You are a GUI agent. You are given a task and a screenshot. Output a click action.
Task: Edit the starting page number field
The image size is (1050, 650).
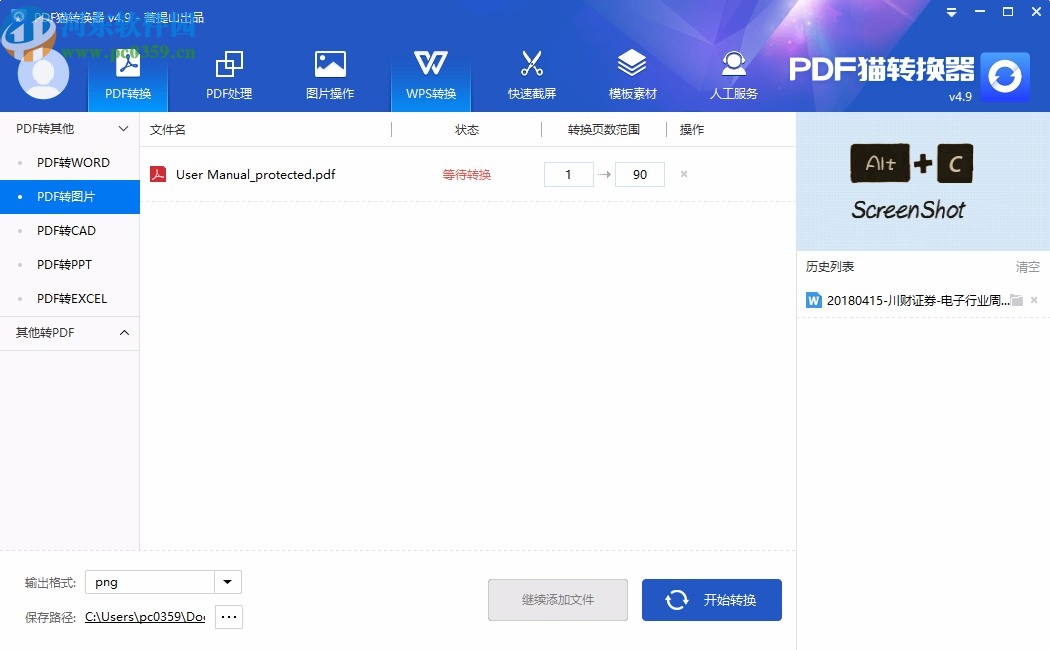point(568,173)
